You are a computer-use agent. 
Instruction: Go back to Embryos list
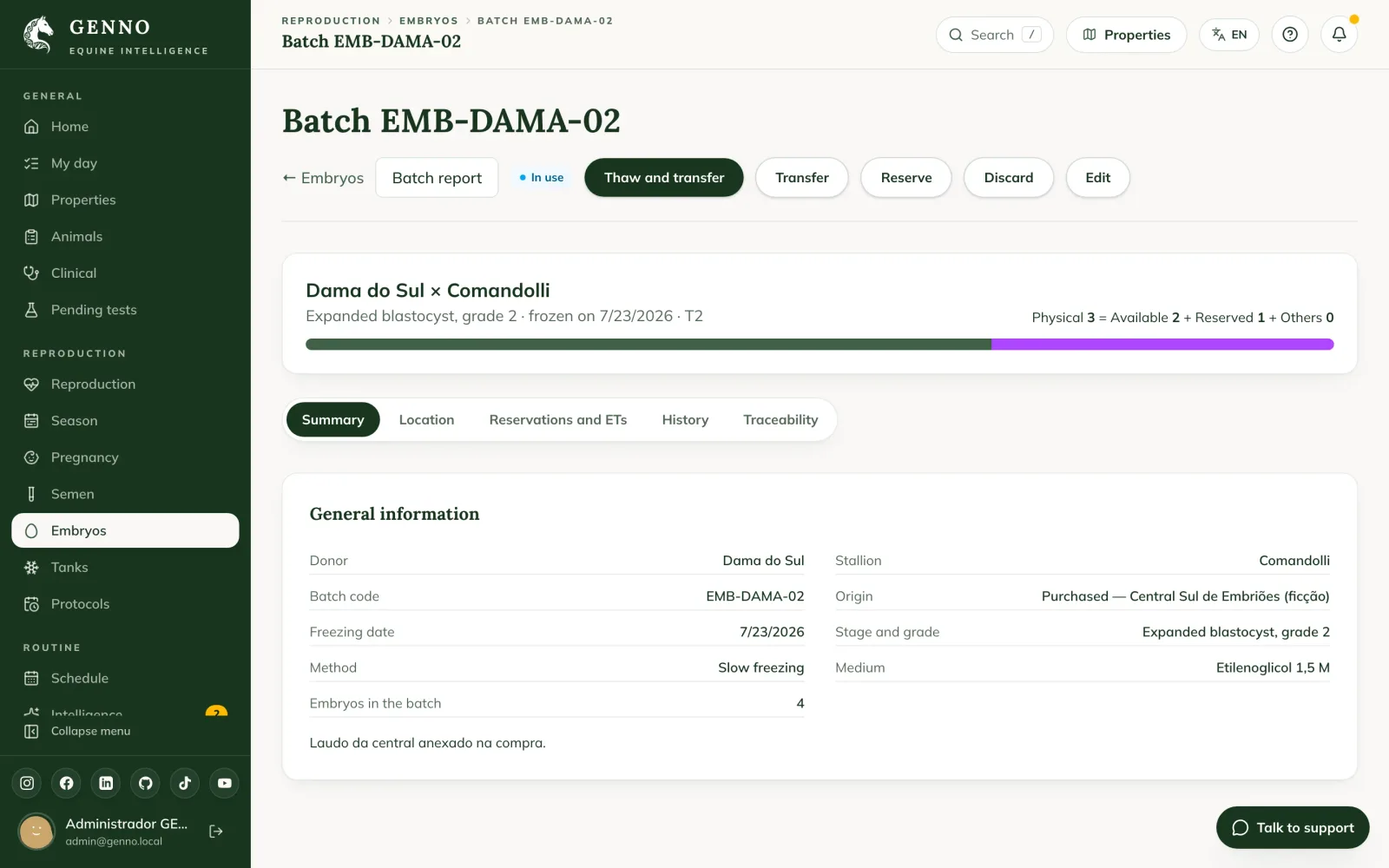(323, 178)
